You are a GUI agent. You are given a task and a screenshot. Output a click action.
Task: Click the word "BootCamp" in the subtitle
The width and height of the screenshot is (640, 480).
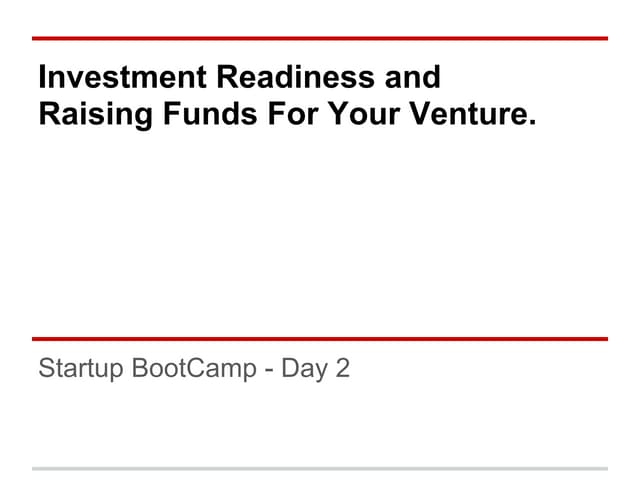tap(194, 369)
